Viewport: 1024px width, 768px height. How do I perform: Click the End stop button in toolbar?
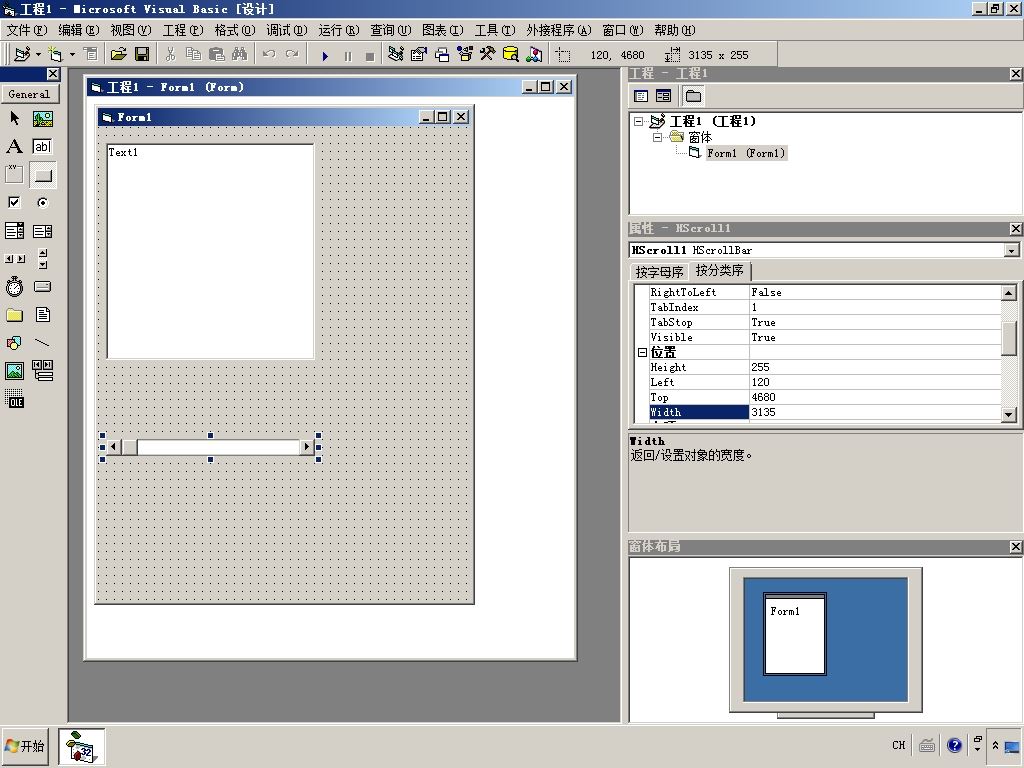pos(370,56)
